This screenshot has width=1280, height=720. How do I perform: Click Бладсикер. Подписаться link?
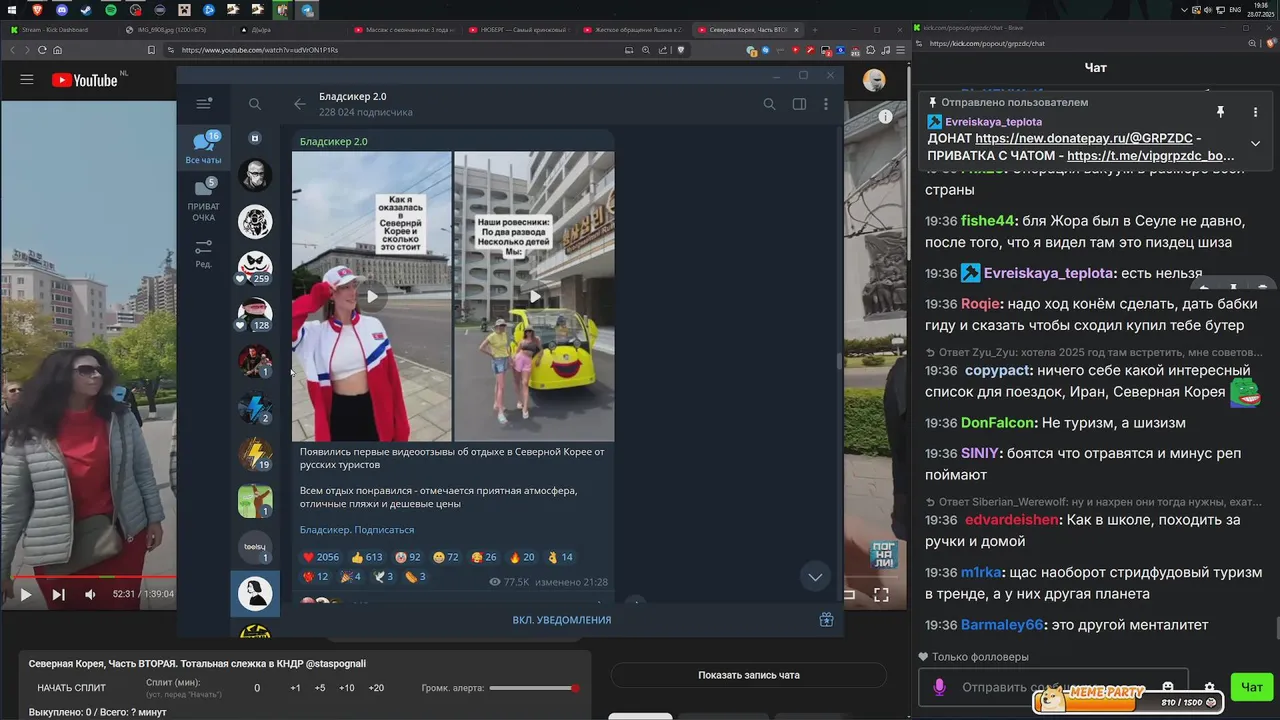[x=357, y=530]
